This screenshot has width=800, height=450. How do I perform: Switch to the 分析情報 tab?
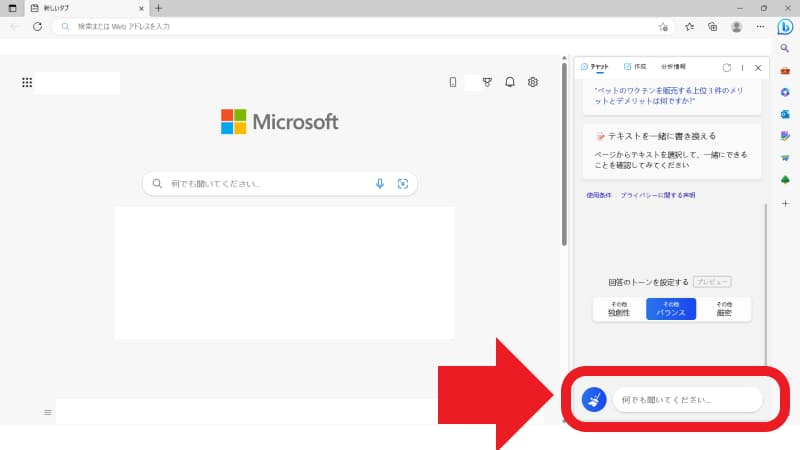pos(673,67)
